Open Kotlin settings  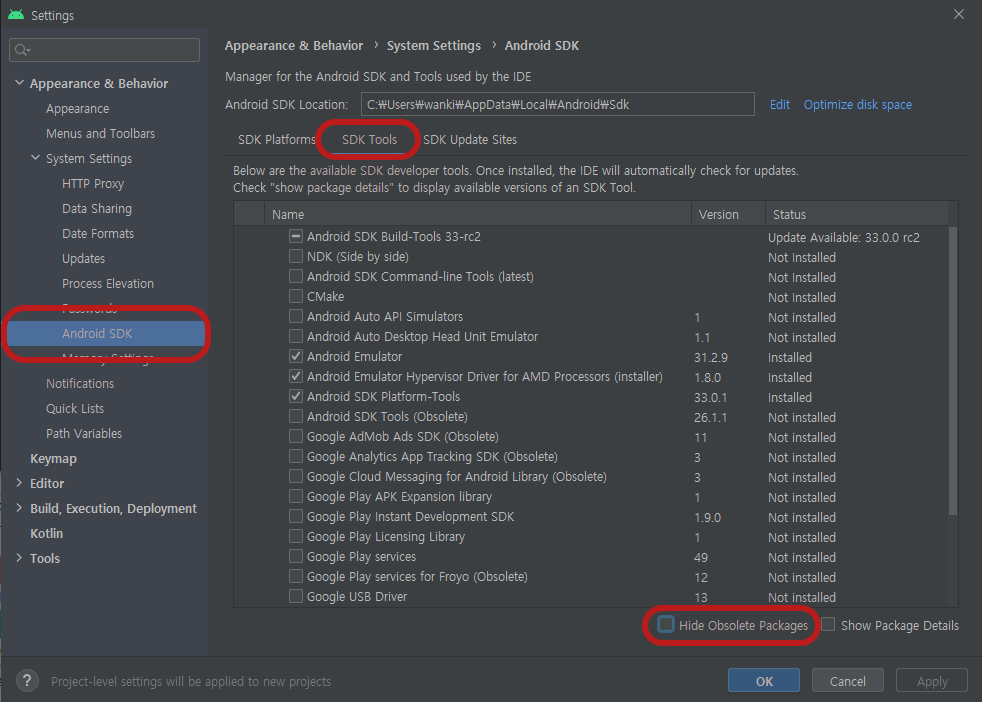click(x=46, y=534)
